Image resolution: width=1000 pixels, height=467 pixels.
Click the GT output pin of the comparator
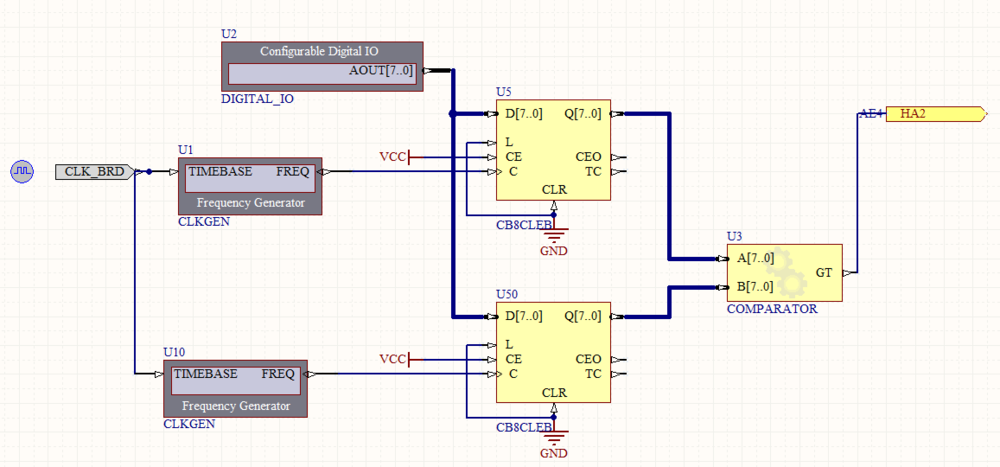(x=824, y=272)
